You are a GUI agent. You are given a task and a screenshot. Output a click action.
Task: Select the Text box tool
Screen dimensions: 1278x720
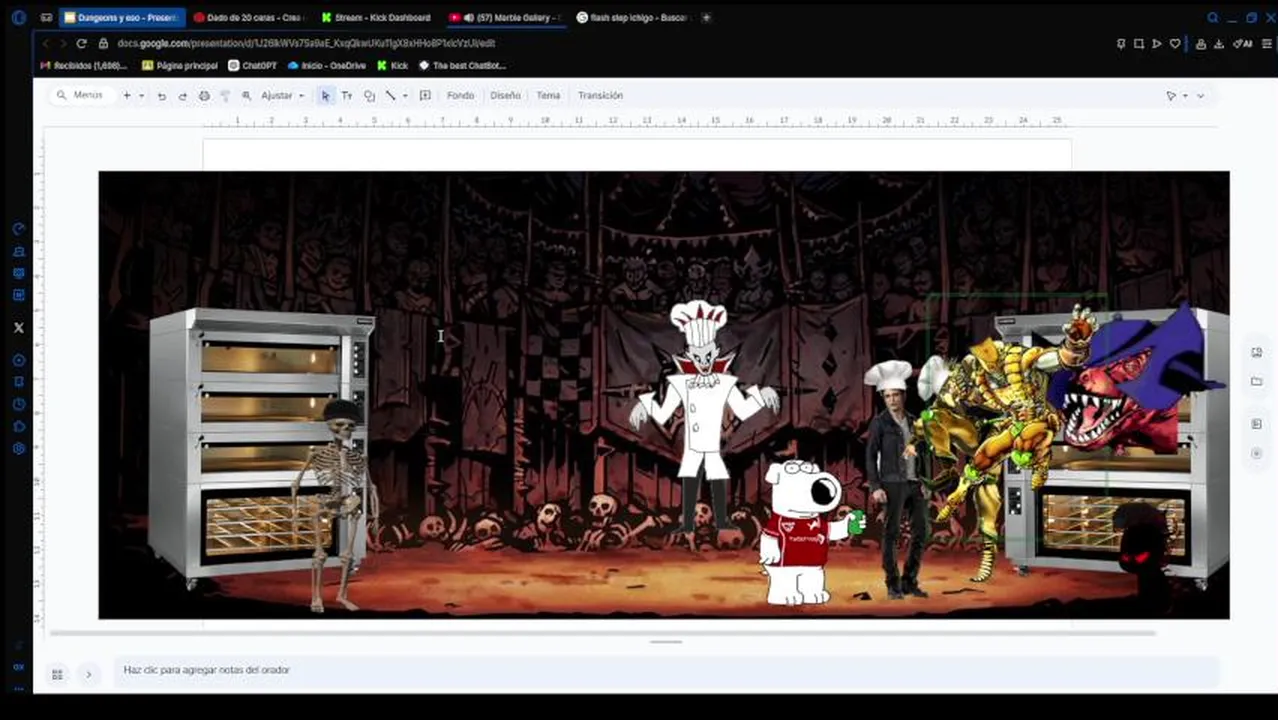tap(347, 96)
